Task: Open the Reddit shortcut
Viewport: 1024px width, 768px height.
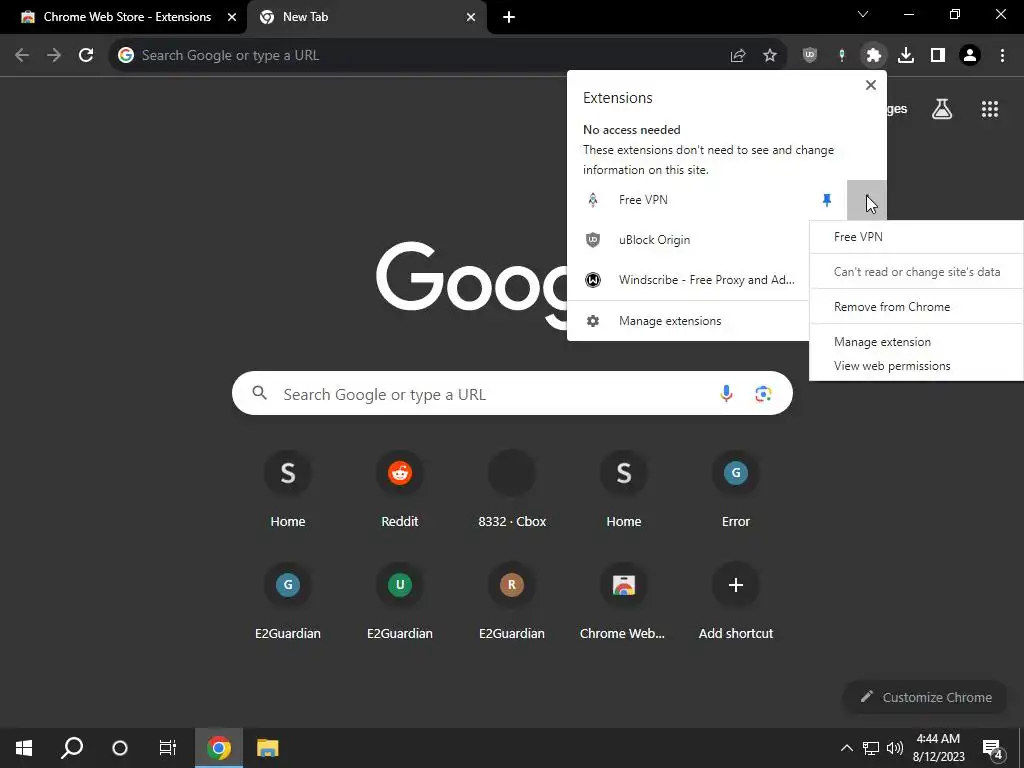Action: pyautogui.click(x=400, y=488)
